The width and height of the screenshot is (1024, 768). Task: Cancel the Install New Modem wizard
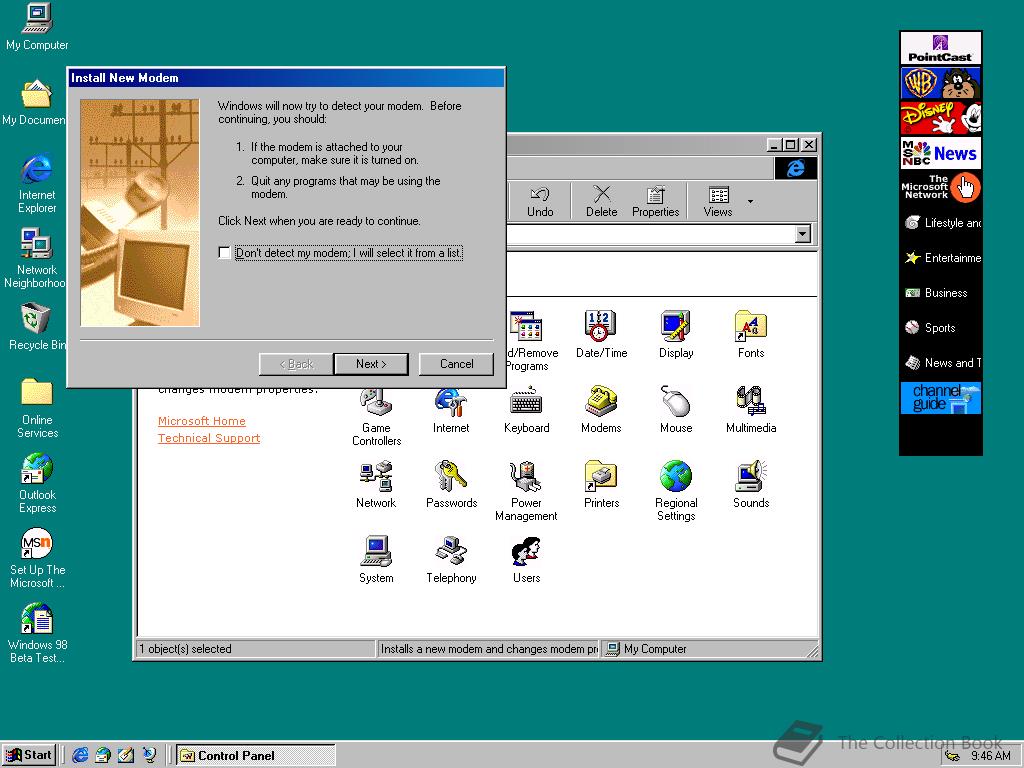click(456, 364)
